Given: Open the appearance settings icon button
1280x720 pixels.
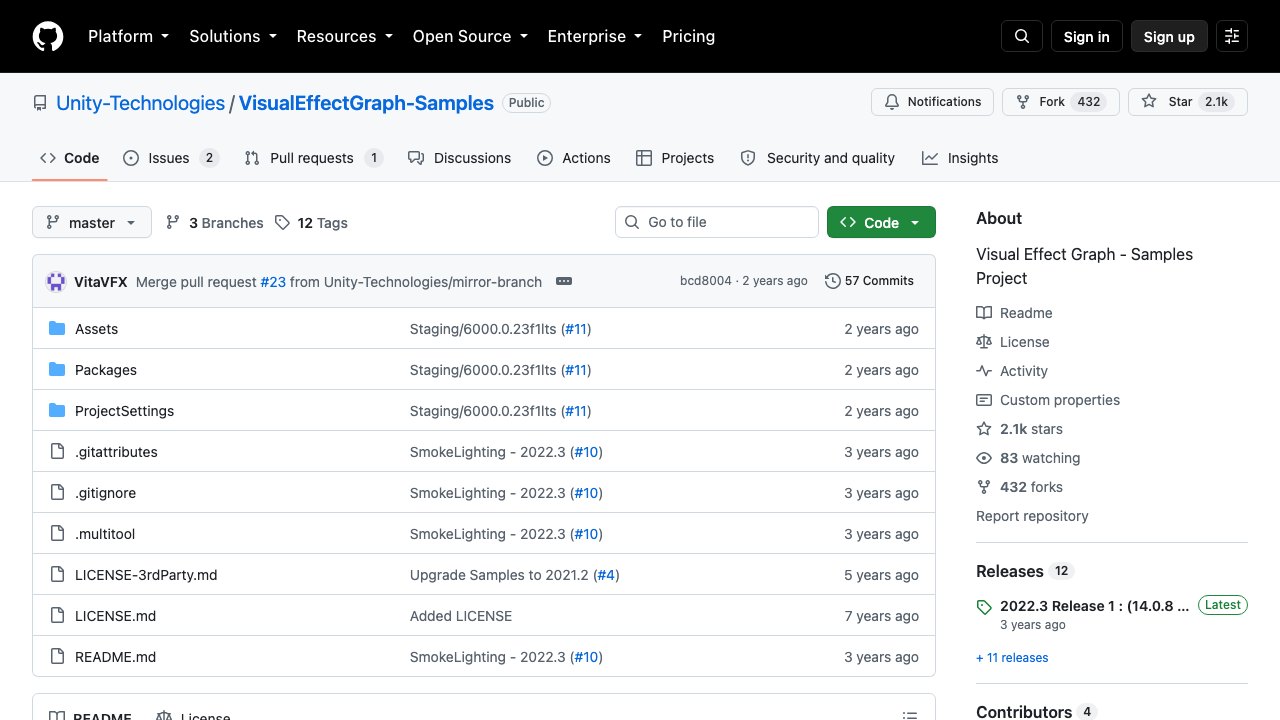Looking at the screenshot, I should click(x=1232, y=36).
